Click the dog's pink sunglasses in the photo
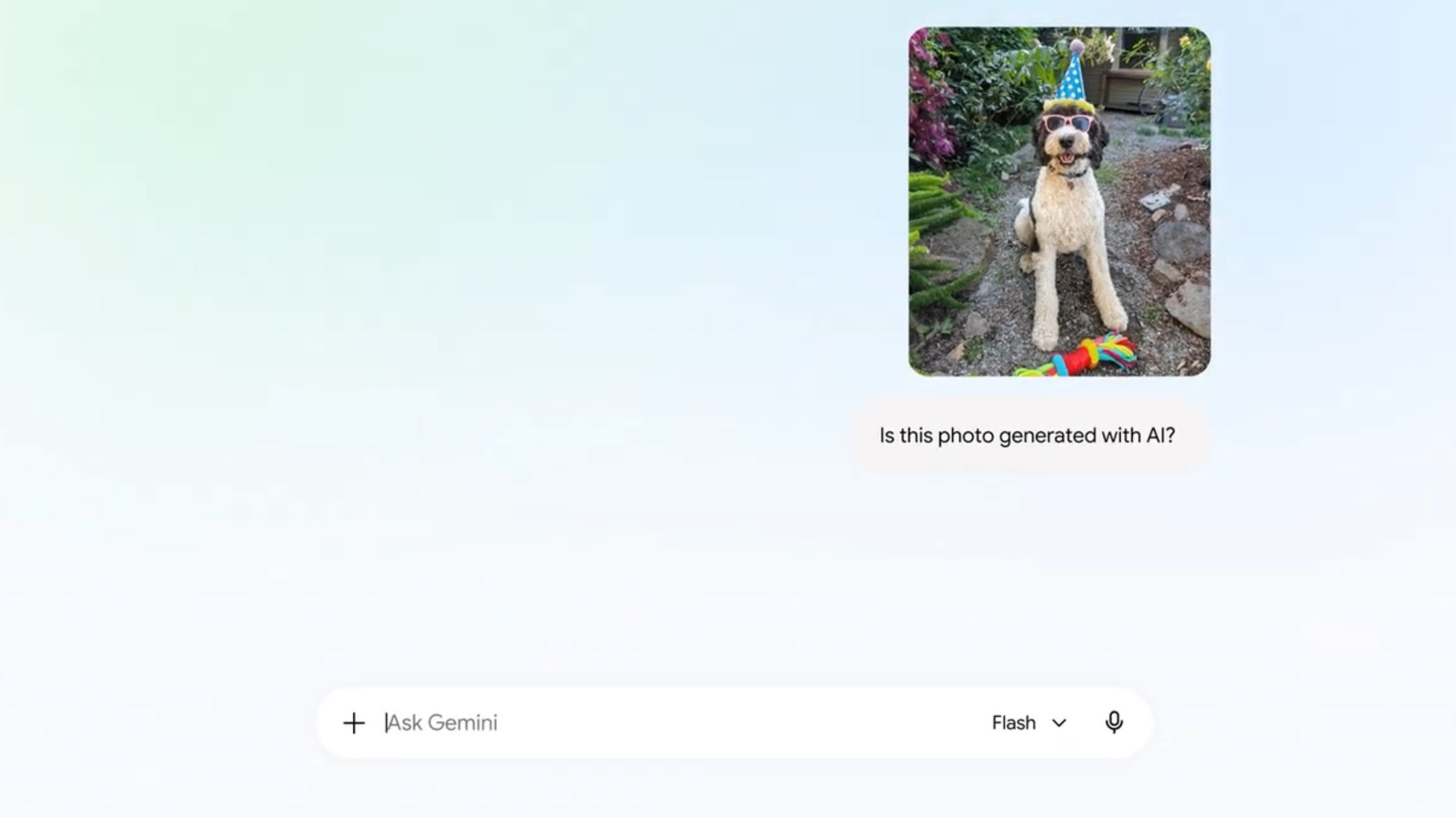Screen dimensions: 1456x817 1067,123
